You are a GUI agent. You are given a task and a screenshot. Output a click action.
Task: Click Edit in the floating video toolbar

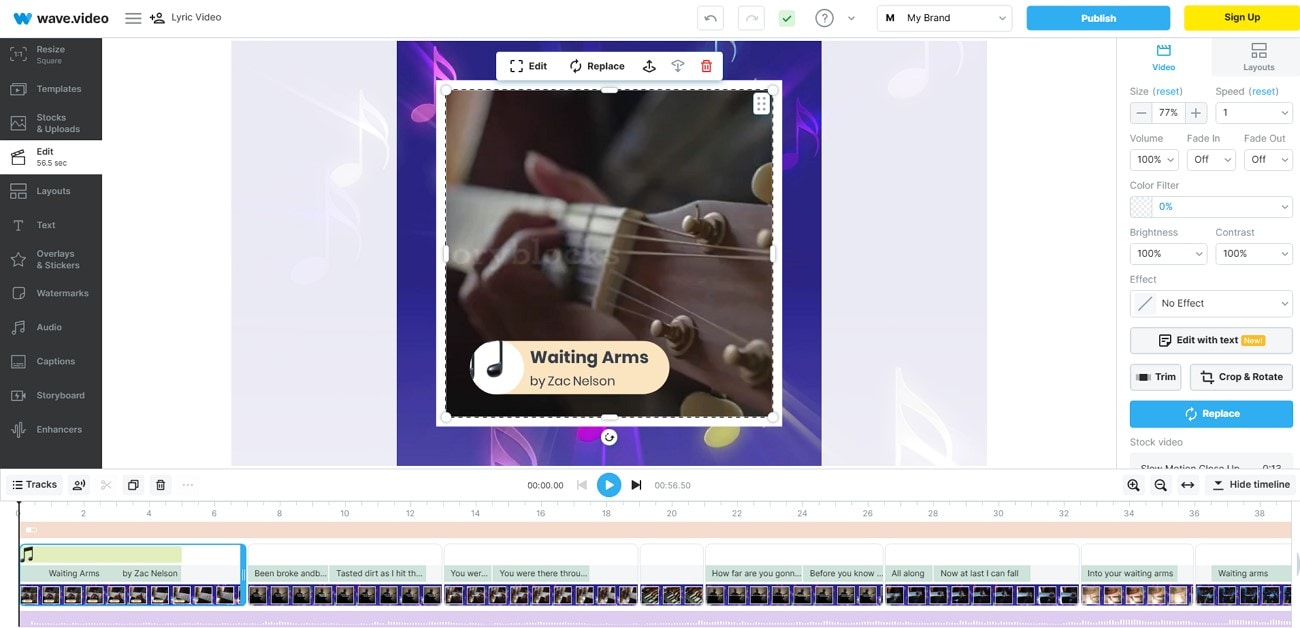coord(528,66)
